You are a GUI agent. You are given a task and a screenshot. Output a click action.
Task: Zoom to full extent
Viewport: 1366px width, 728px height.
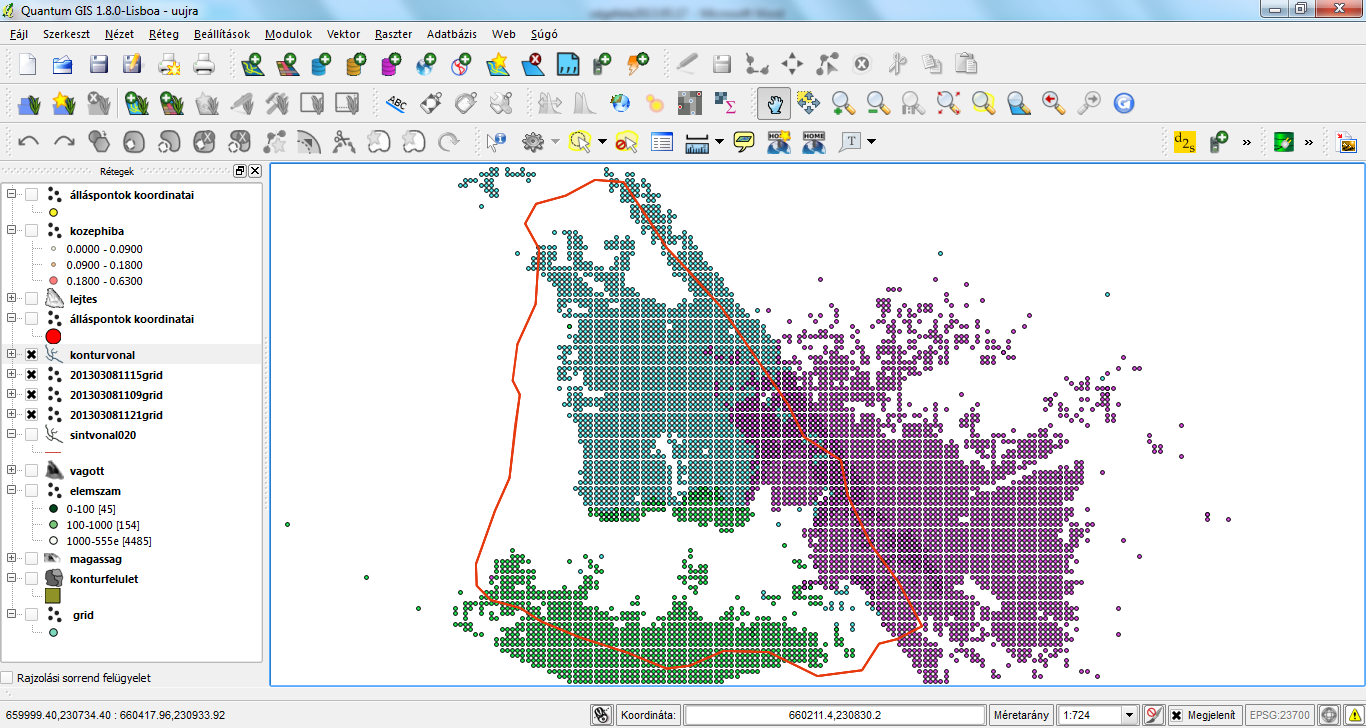tap(948, 102)
